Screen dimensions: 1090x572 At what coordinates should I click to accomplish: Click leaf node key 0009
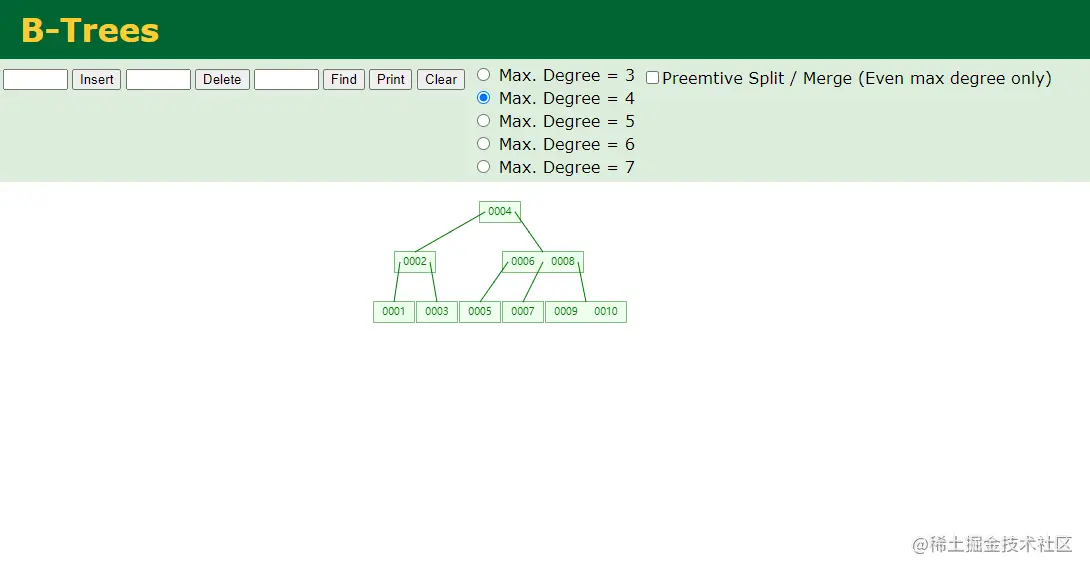[x=566, y=311]
